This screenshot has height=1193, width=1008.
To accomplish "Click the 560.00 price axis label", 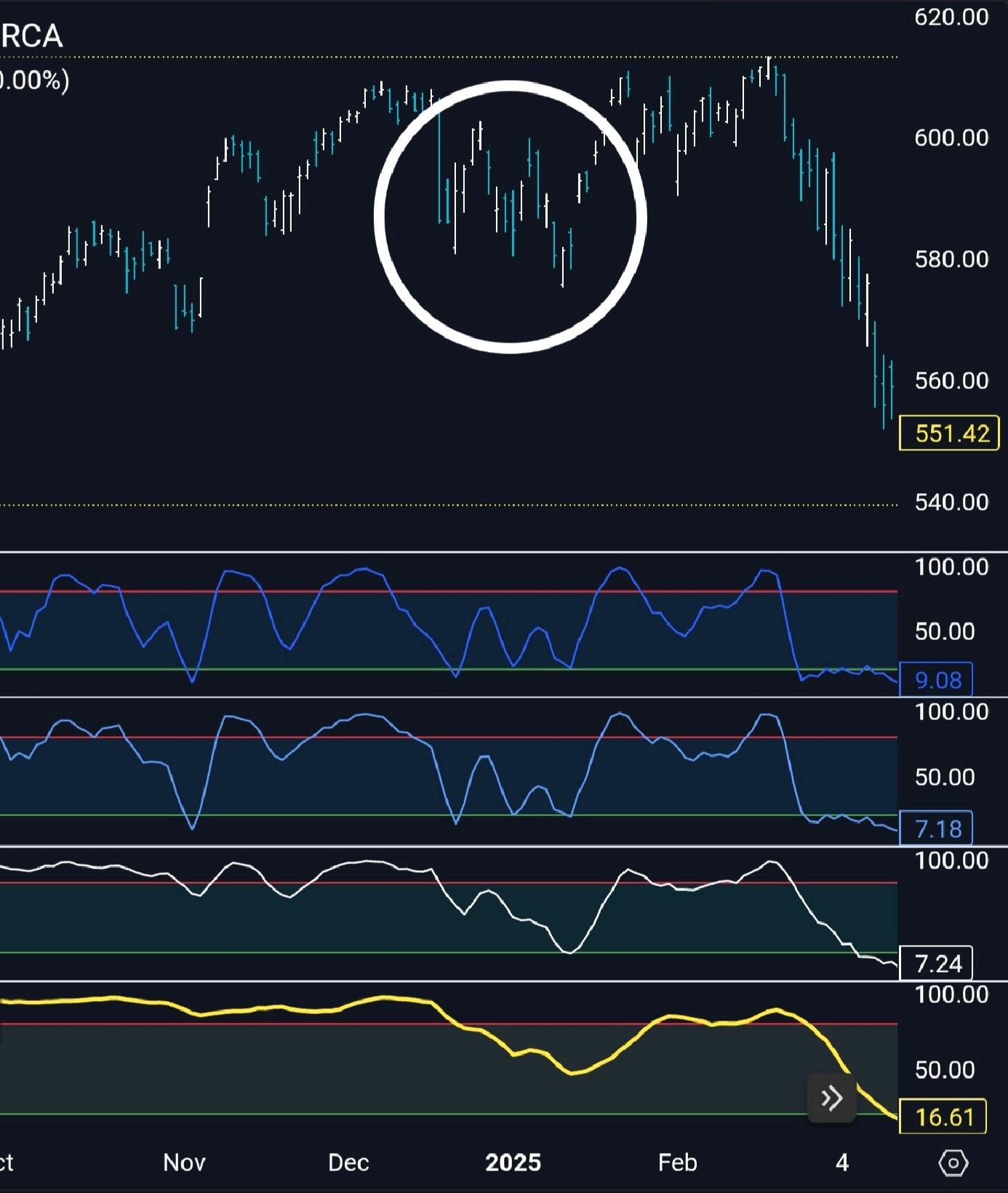I will pos(951,380).
